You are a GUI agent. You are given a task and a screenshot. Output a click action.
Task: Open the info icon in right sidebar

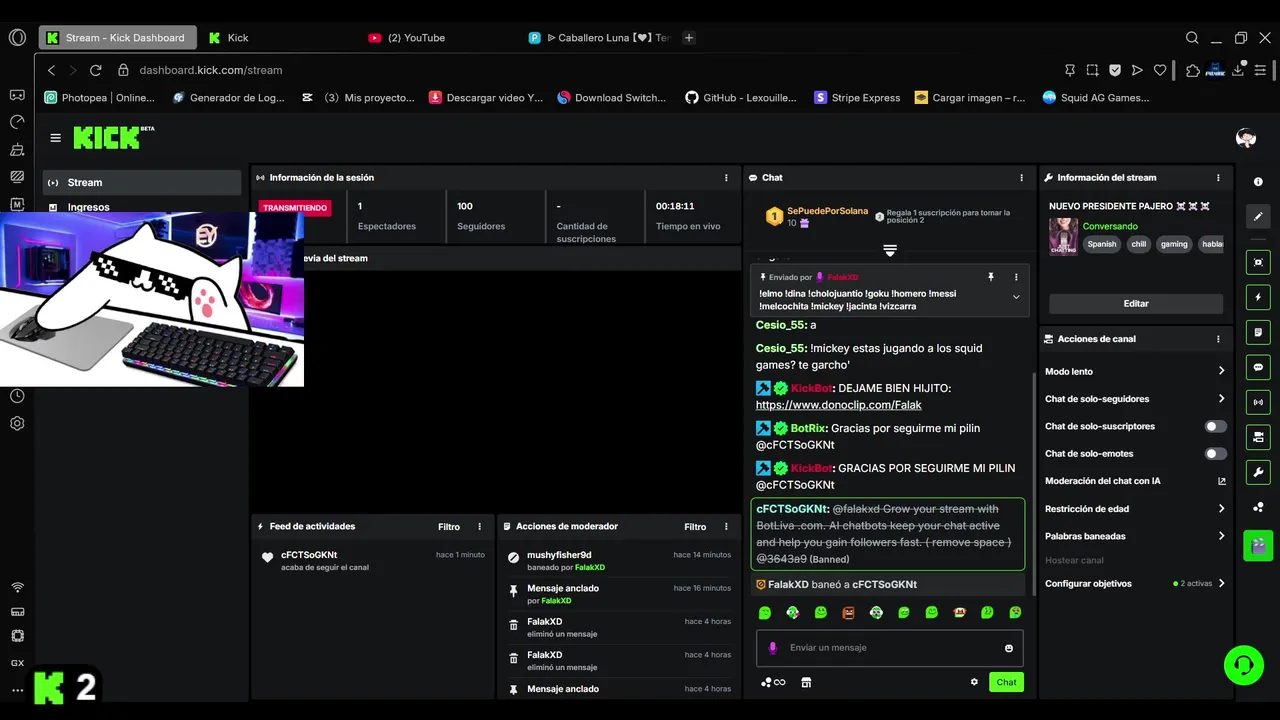pyautogui.click(x=1258, y=182)
